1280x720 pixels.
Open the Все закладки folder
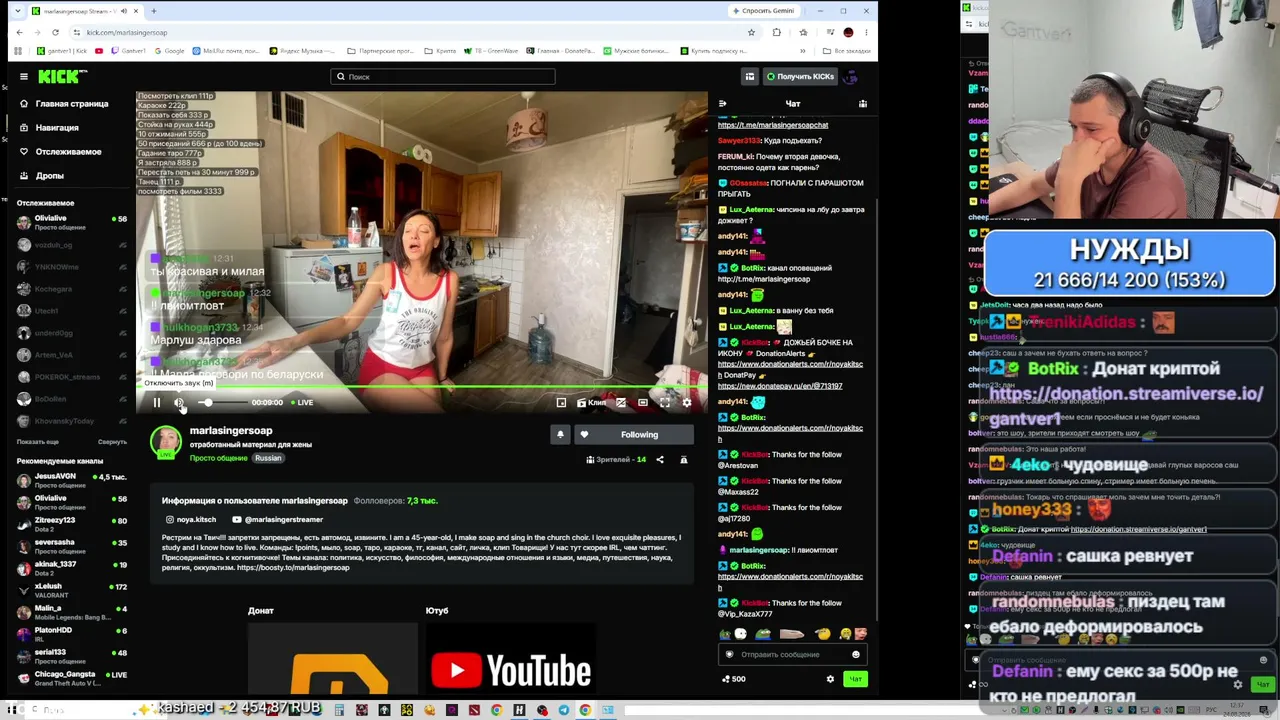coord(846,51)
